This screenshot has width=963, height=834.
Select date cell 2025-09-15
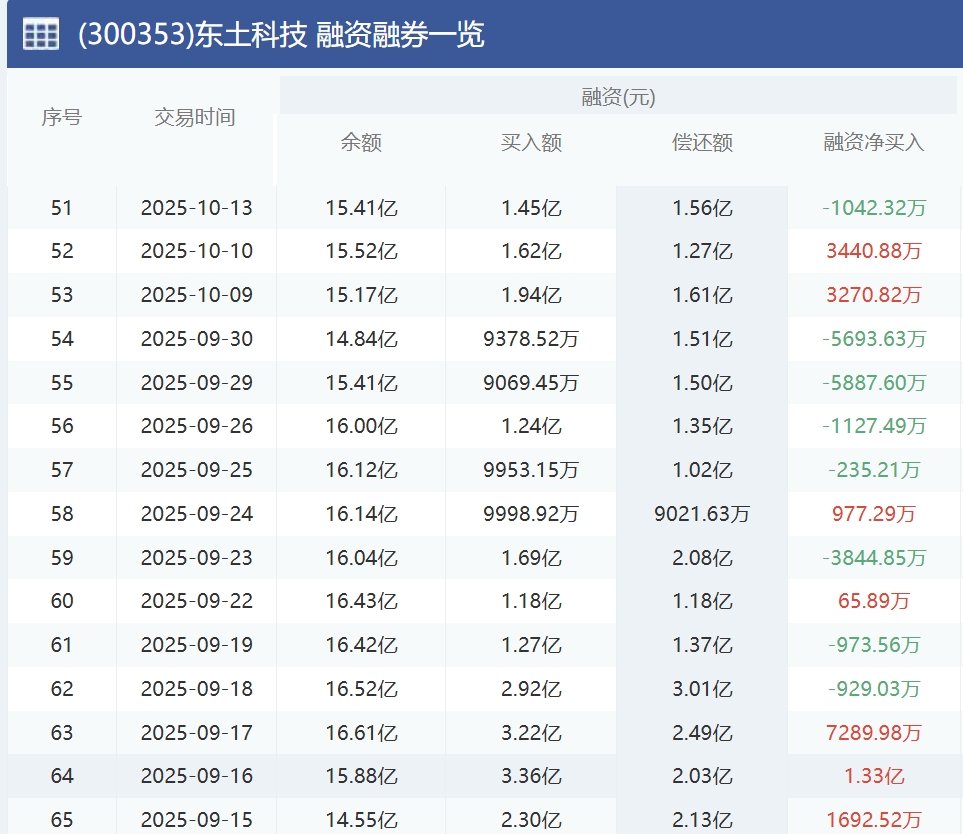[x=197, y=820]
